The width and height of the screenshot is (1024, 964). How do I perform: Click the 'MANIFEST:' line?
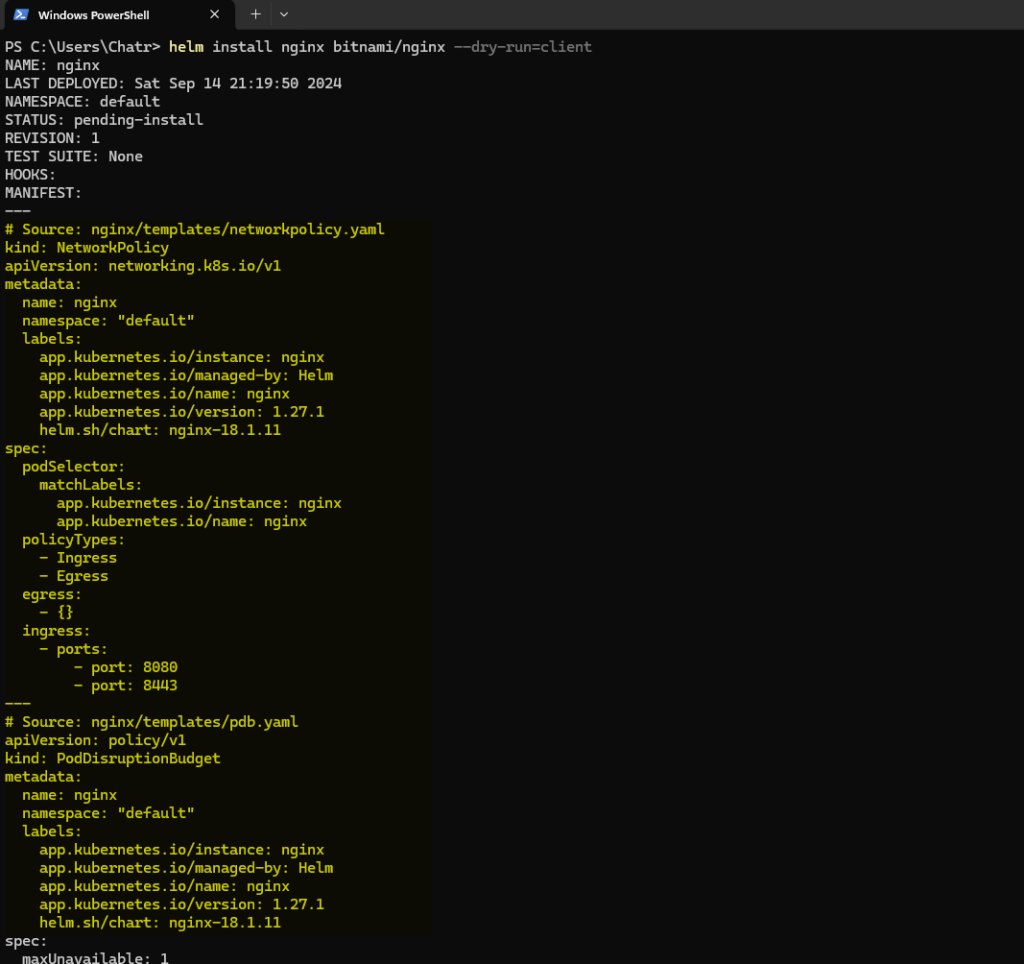point(43,193)
